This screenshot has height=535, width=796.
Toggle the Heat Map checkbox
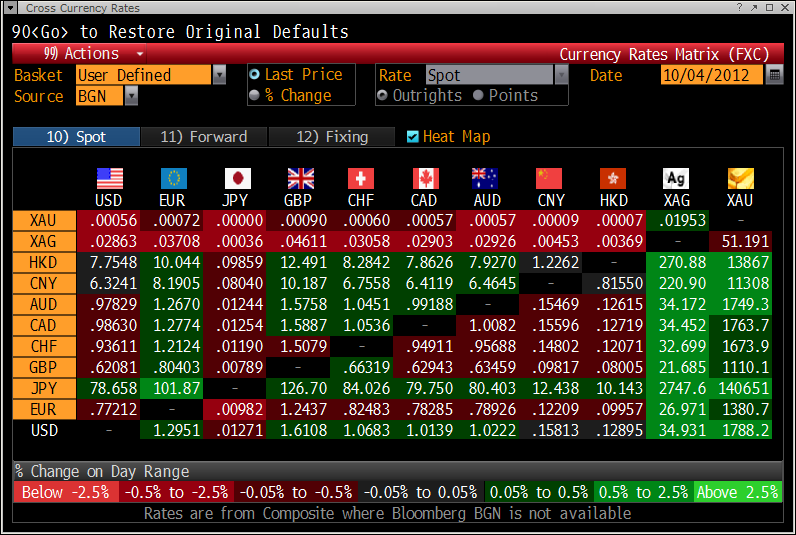click(413, 137)
